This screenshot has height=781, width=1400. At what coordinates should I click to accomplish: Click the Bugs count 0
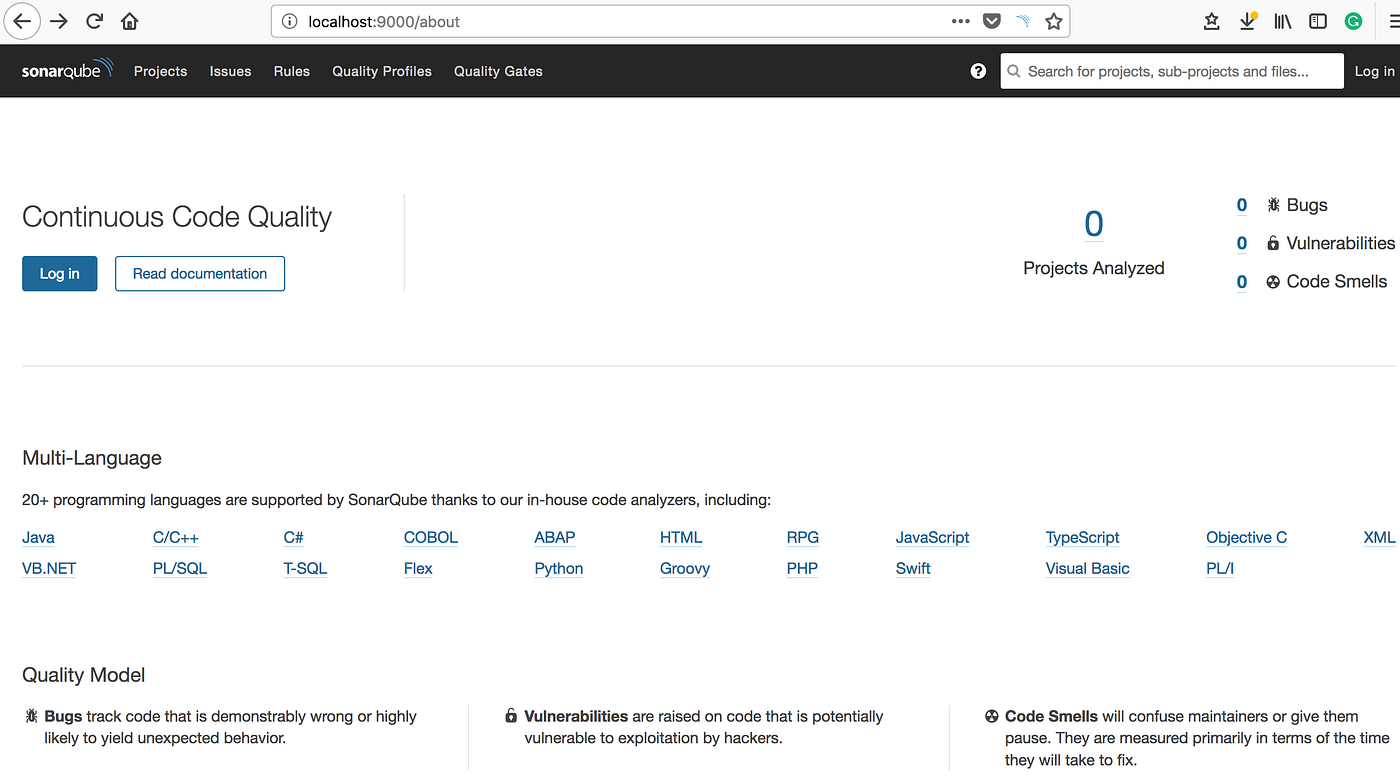pos(1242,205)
